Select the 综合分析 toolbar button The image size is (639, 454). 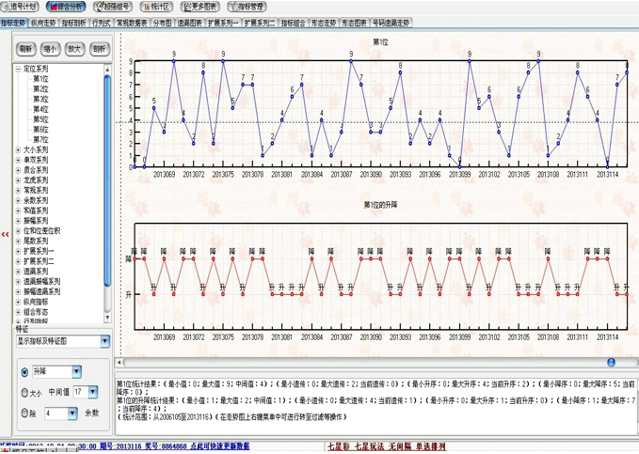66,7
